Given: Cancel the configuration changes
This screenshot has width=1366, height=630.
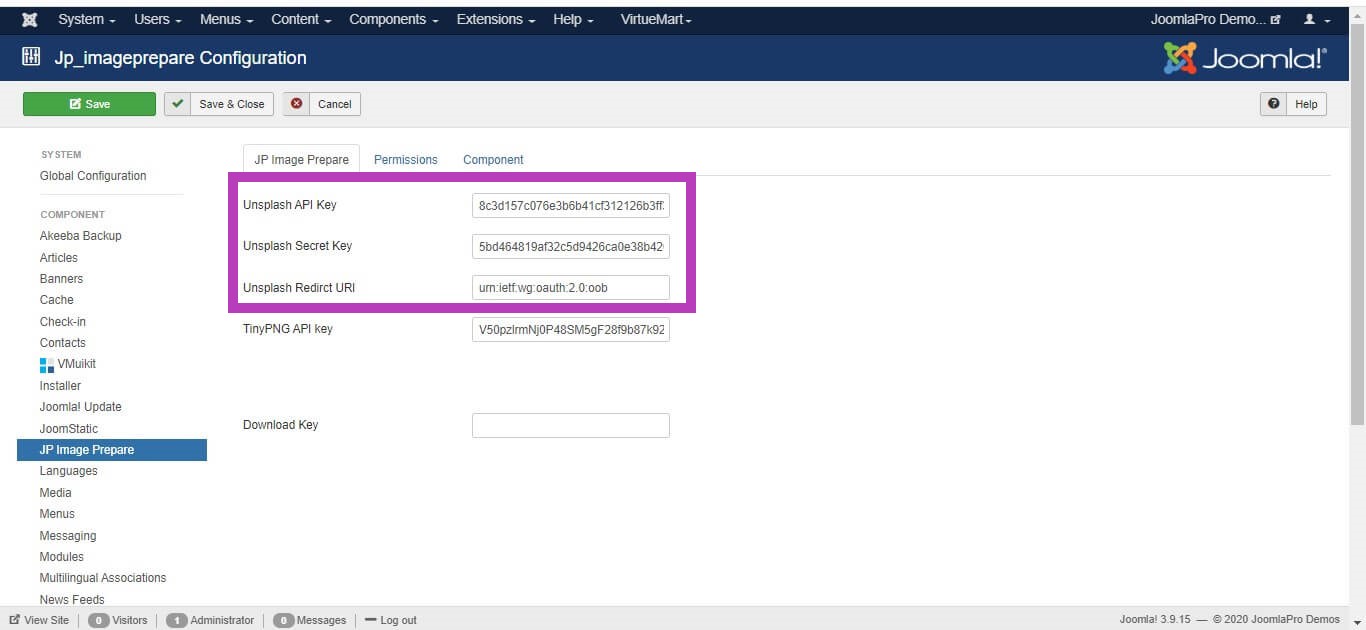Looking at the screenshot, I should coord(322,104).
